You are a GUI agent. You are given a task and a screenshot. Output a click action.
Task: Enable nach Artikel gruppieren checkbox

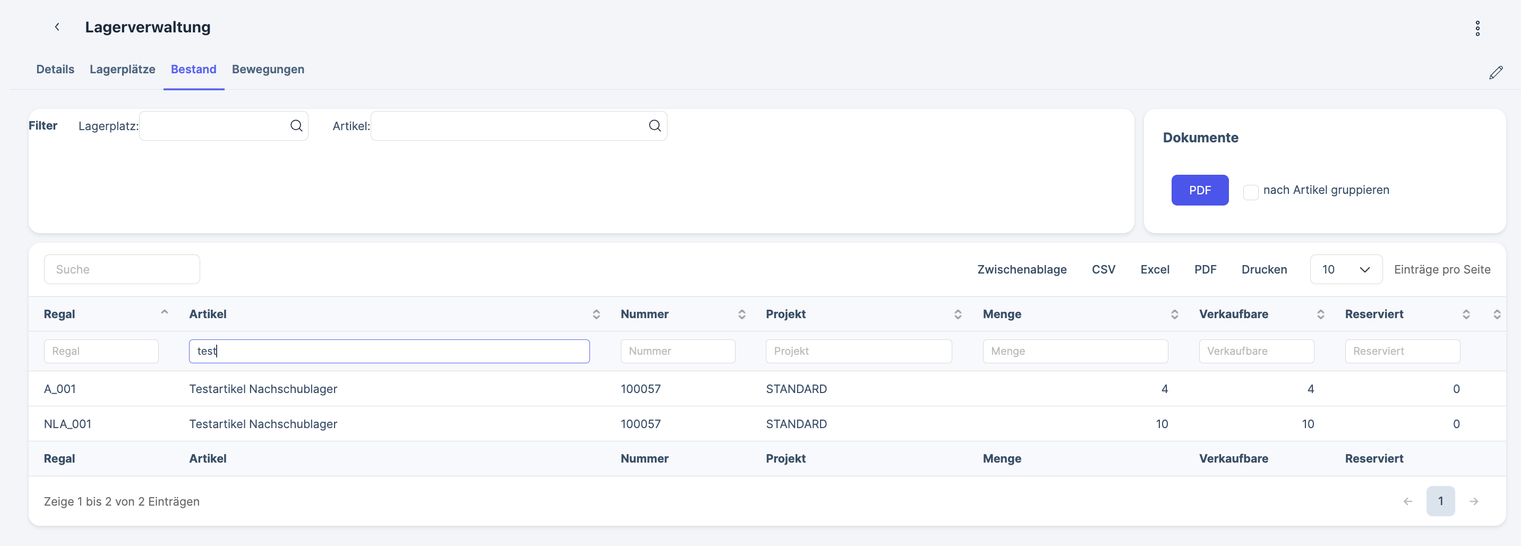tap(1250, 191)
